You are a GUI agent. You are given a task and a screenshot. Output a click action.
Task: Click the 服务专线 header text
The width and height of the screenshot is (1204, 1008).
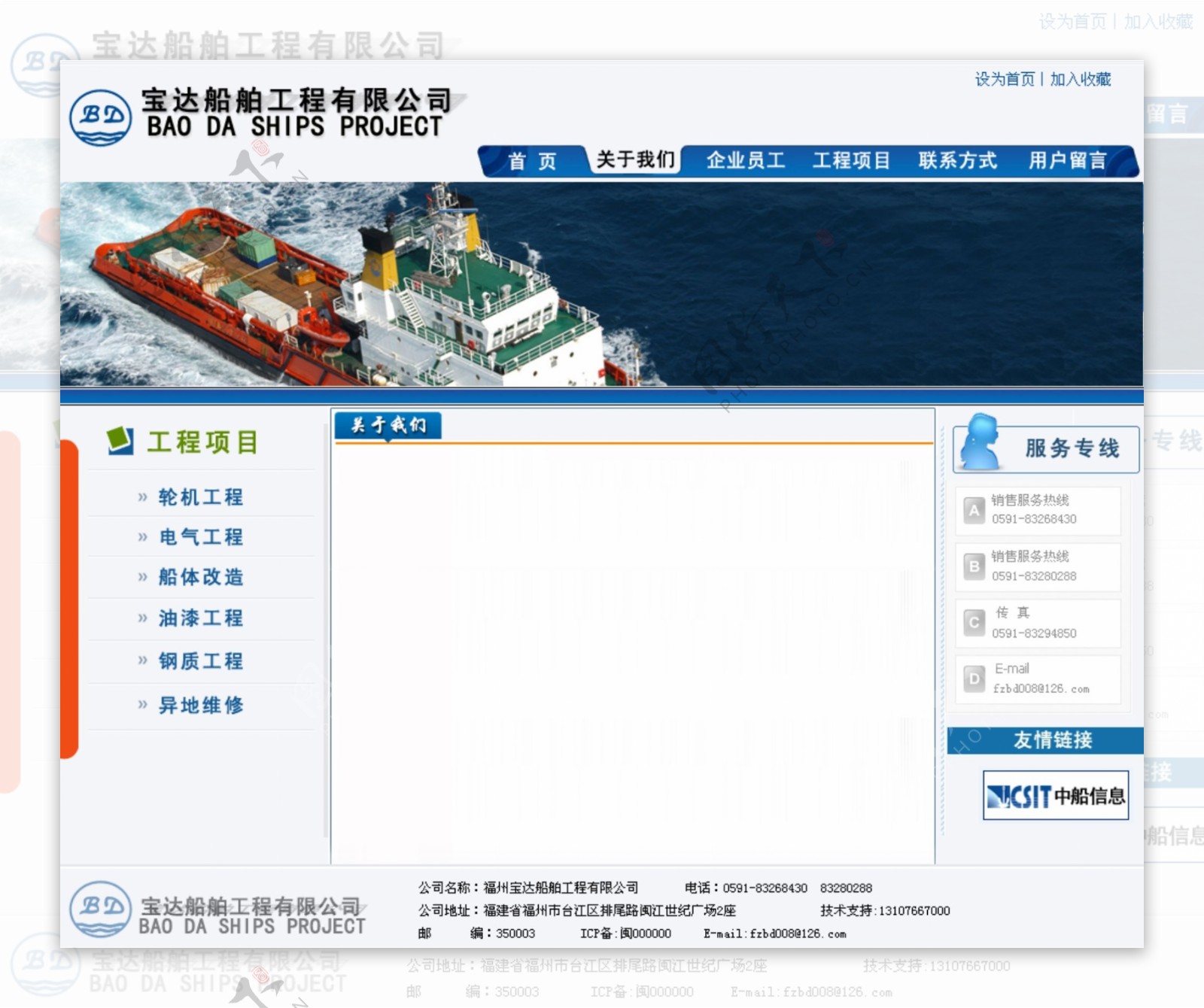tap(1072, 448)
